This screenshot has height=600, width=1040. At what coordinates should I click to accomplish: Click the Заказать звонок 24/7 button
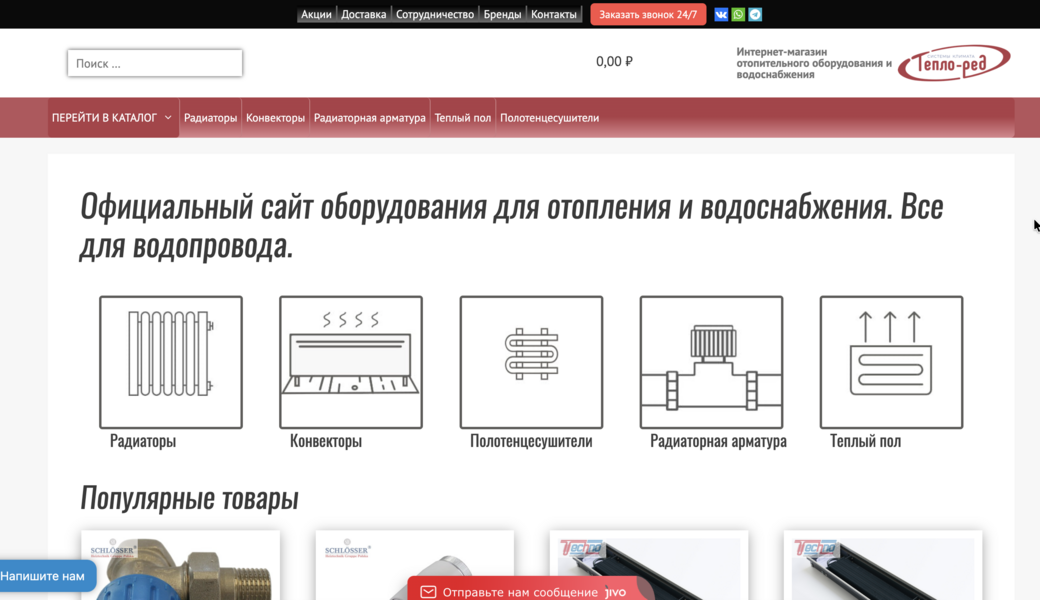pyautogui.click(x=648, y=14)
